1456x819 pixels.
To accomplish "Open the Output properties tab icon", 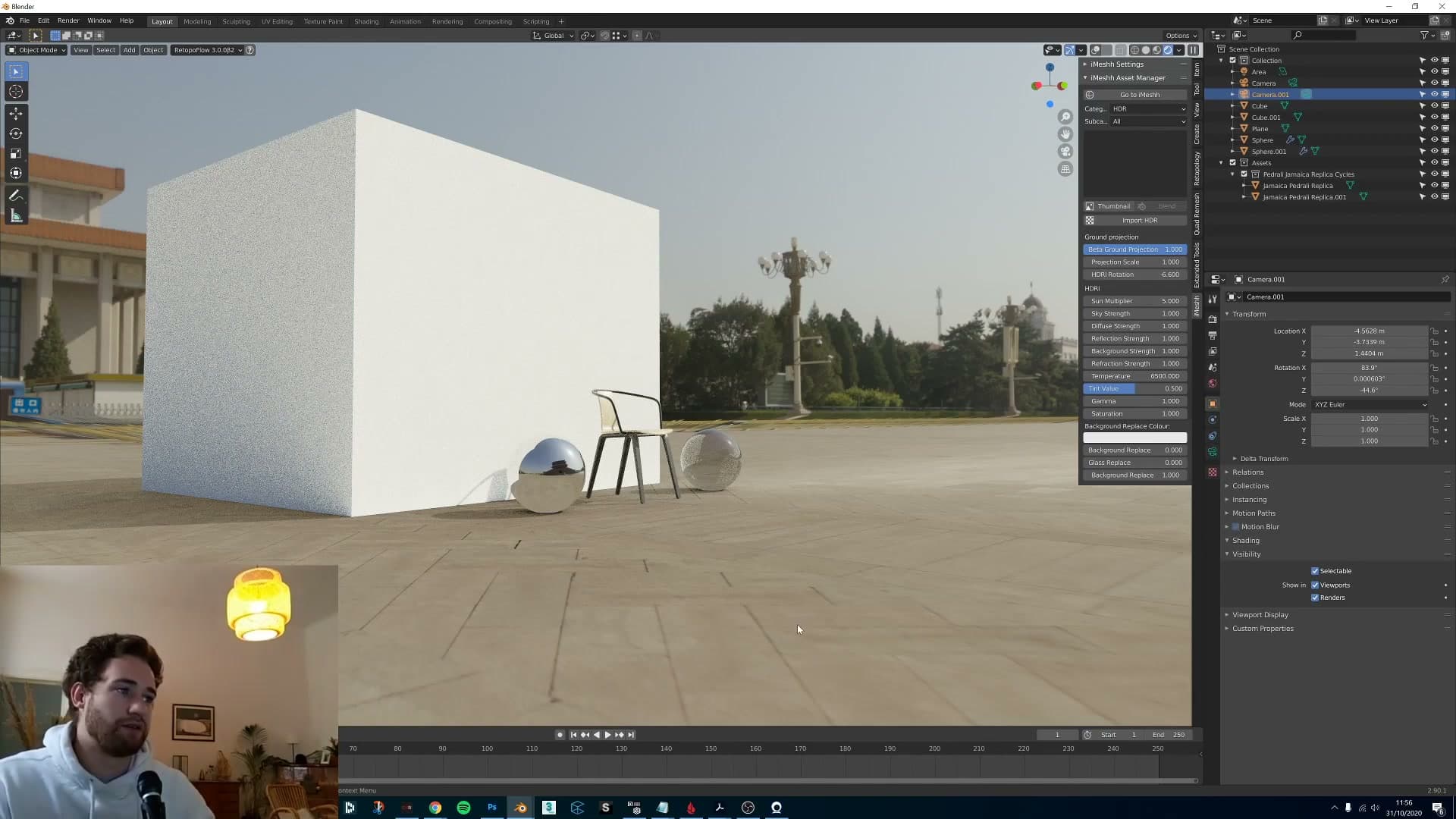I will [1213, 335].
